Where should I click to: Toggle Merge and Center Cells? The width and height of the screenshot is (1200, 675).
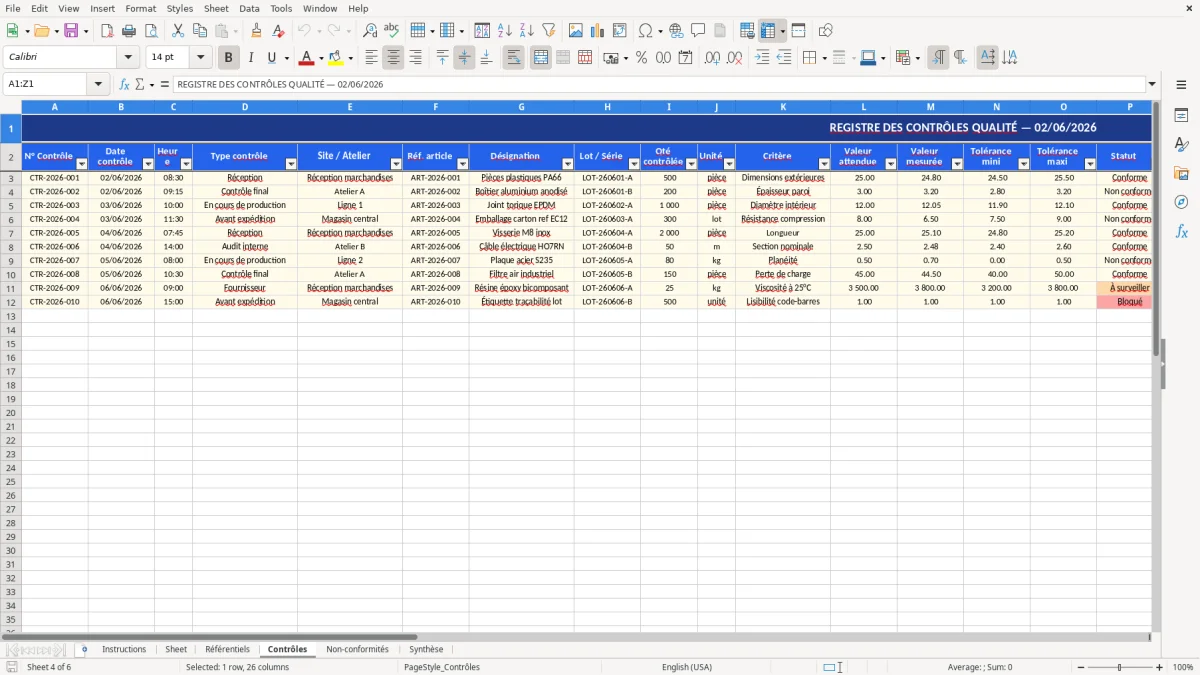pyautogui.click(x=541, y=58)
